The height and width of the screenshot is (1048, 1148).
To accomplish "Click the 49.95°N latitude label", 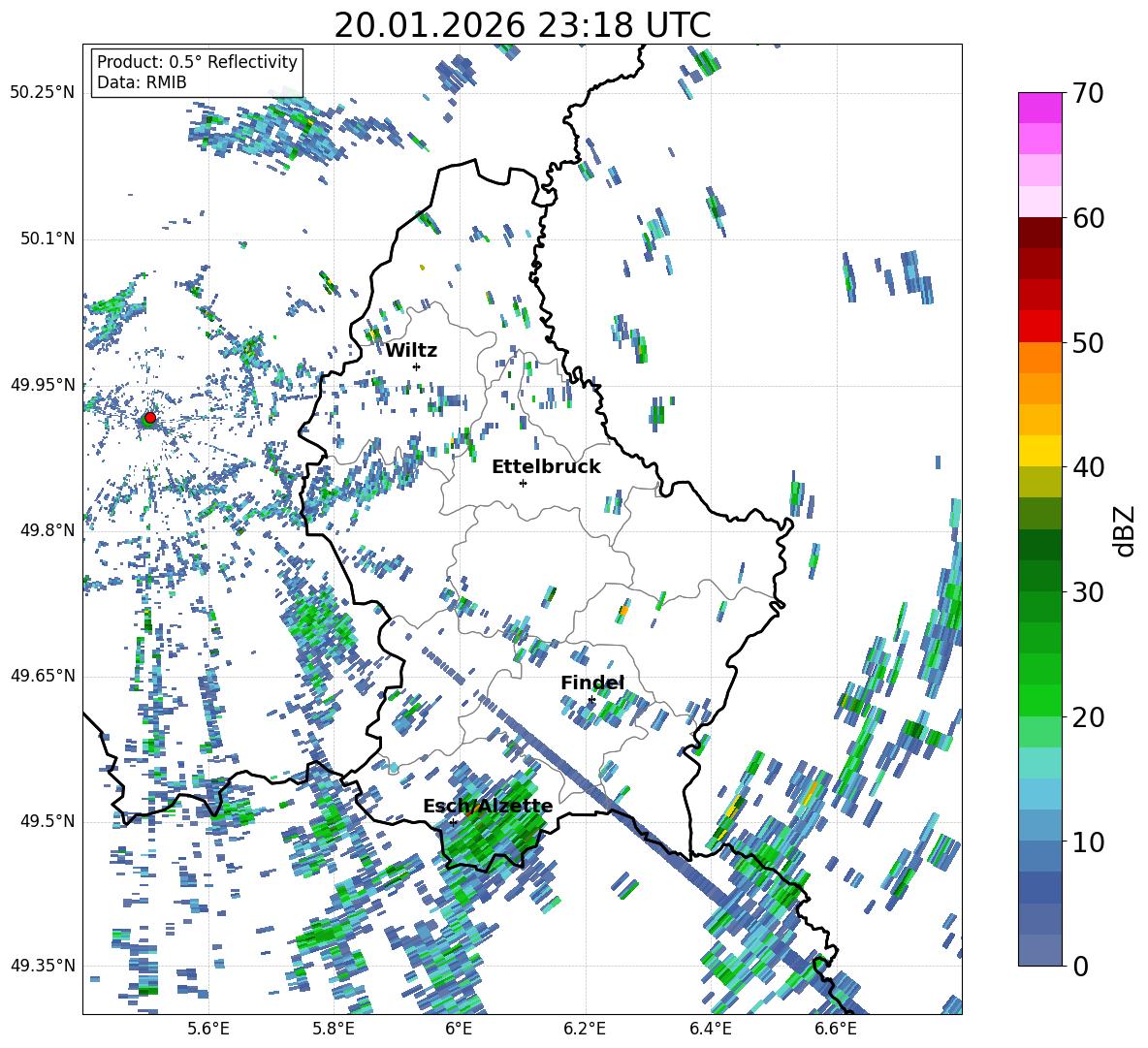I will click(x=44, y=384).
